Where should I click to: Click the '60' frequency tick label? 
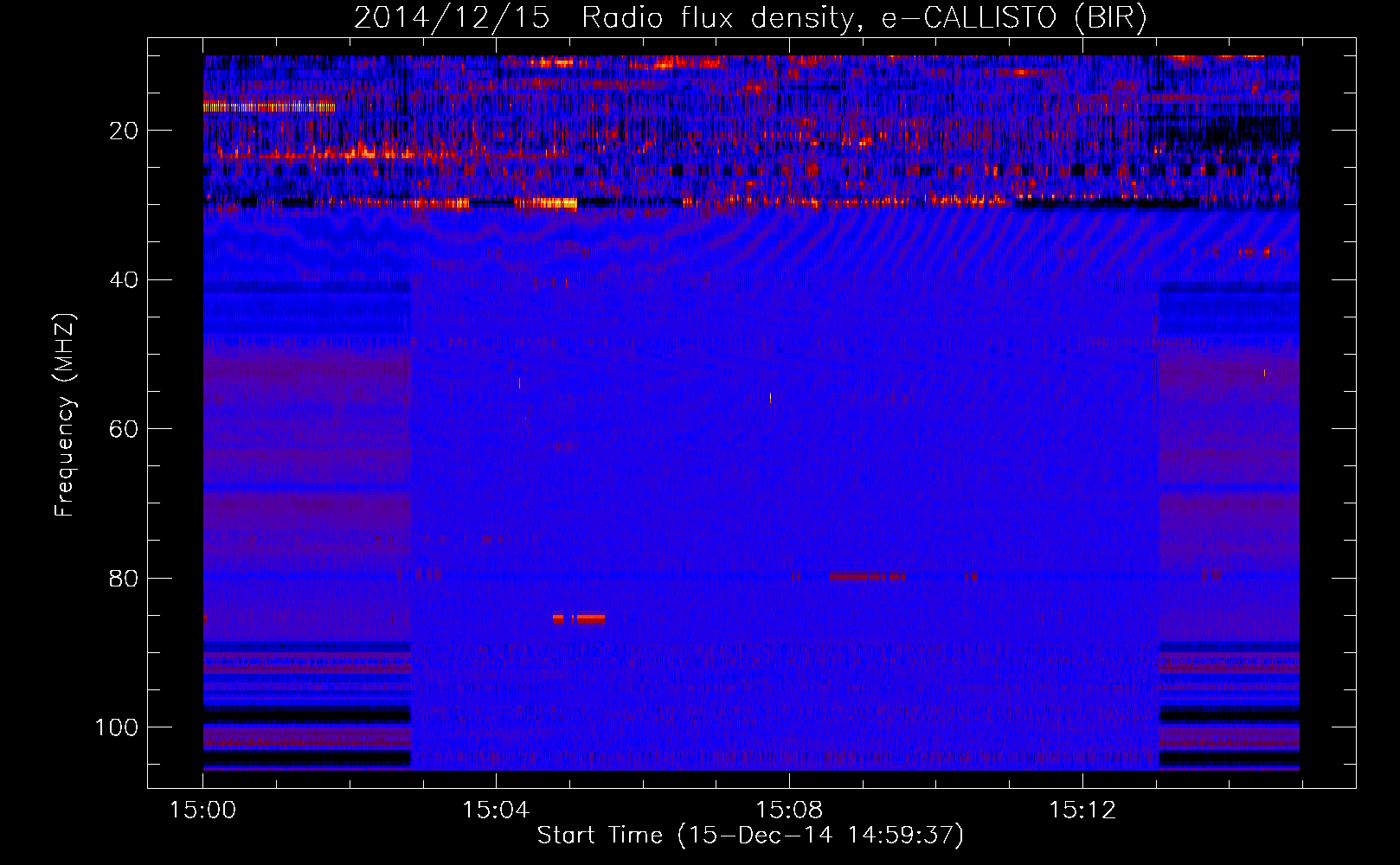(124, 430)
